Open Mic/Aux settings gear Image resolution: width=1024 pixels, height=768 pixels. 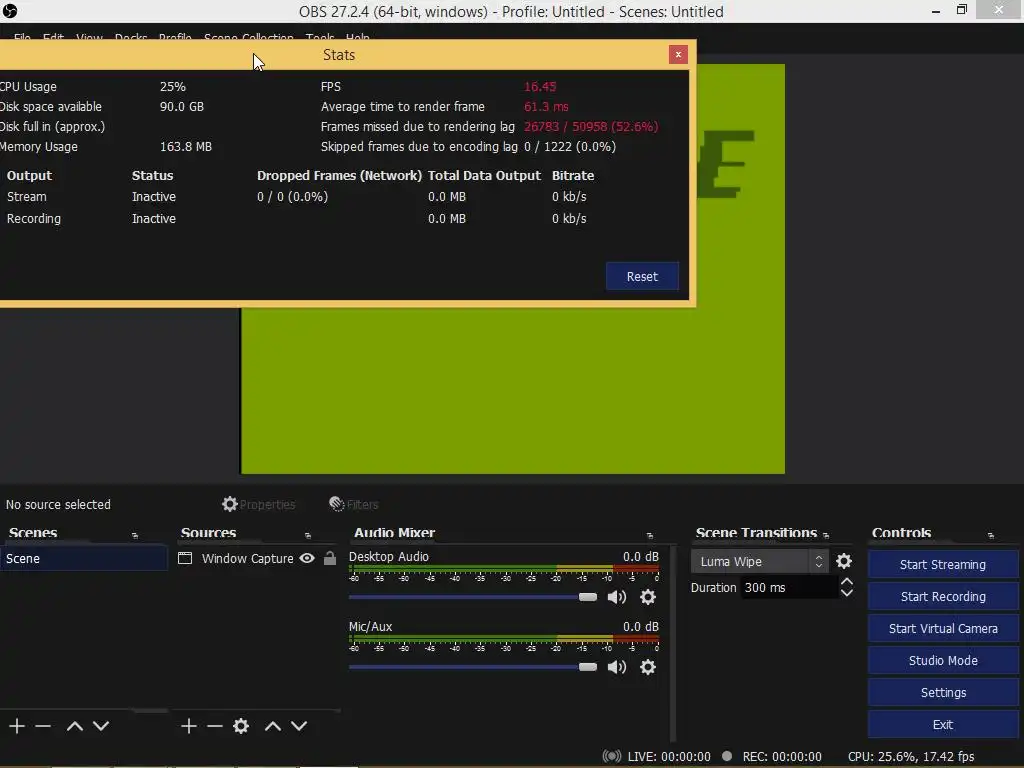(648, 667)
